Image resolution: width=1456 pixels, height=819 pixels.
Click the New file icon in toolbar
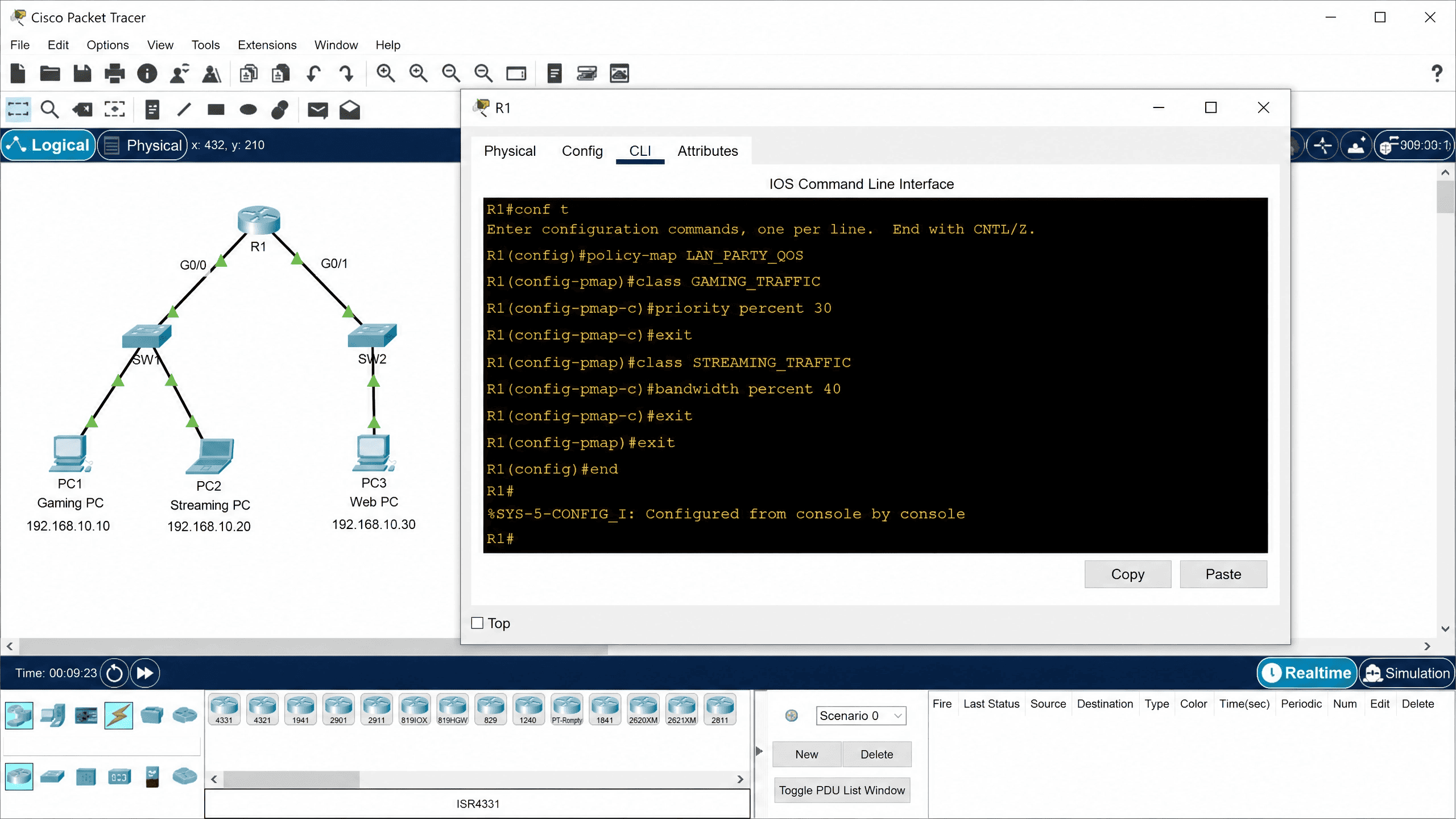(18, 73)
